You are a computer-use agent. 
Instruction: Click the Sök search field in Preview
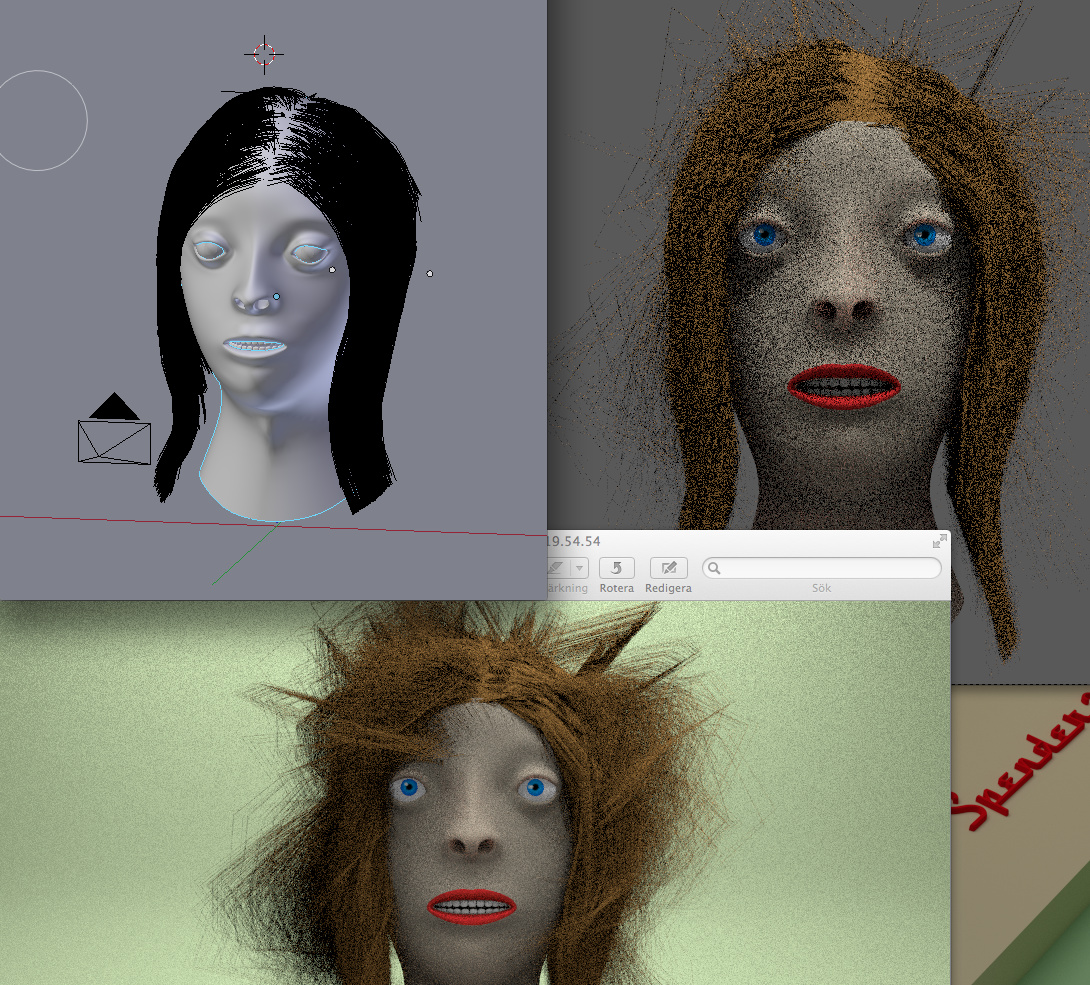[822, 568]
